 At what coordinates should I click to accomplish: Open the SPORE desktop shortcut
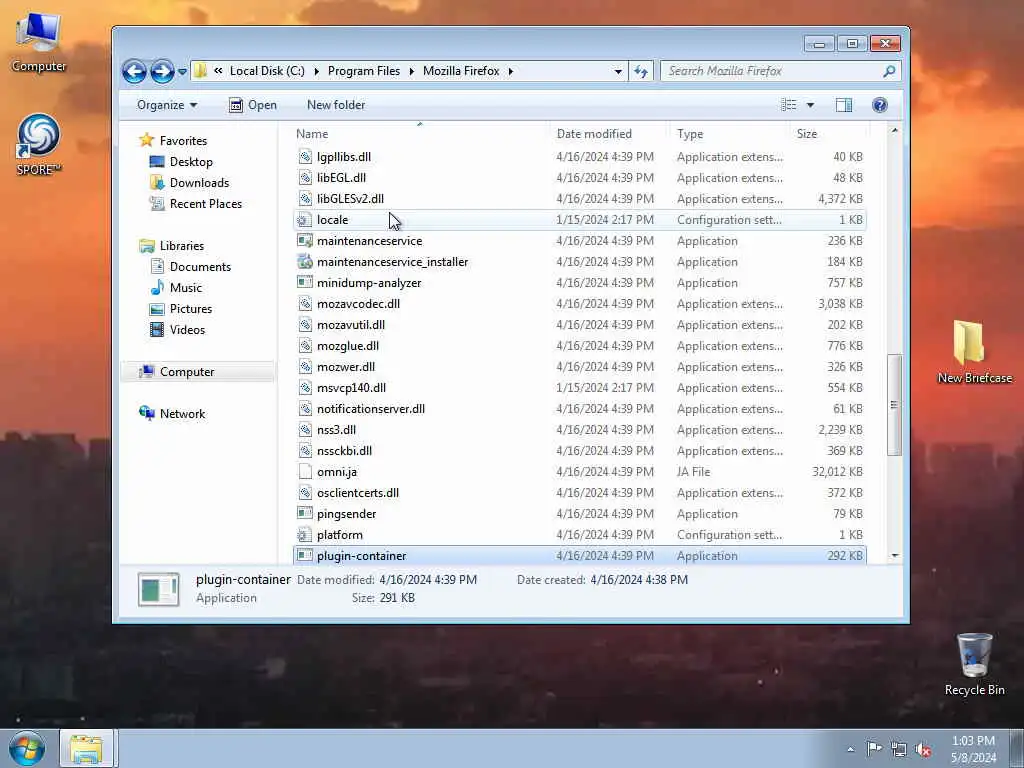(39, 145)
